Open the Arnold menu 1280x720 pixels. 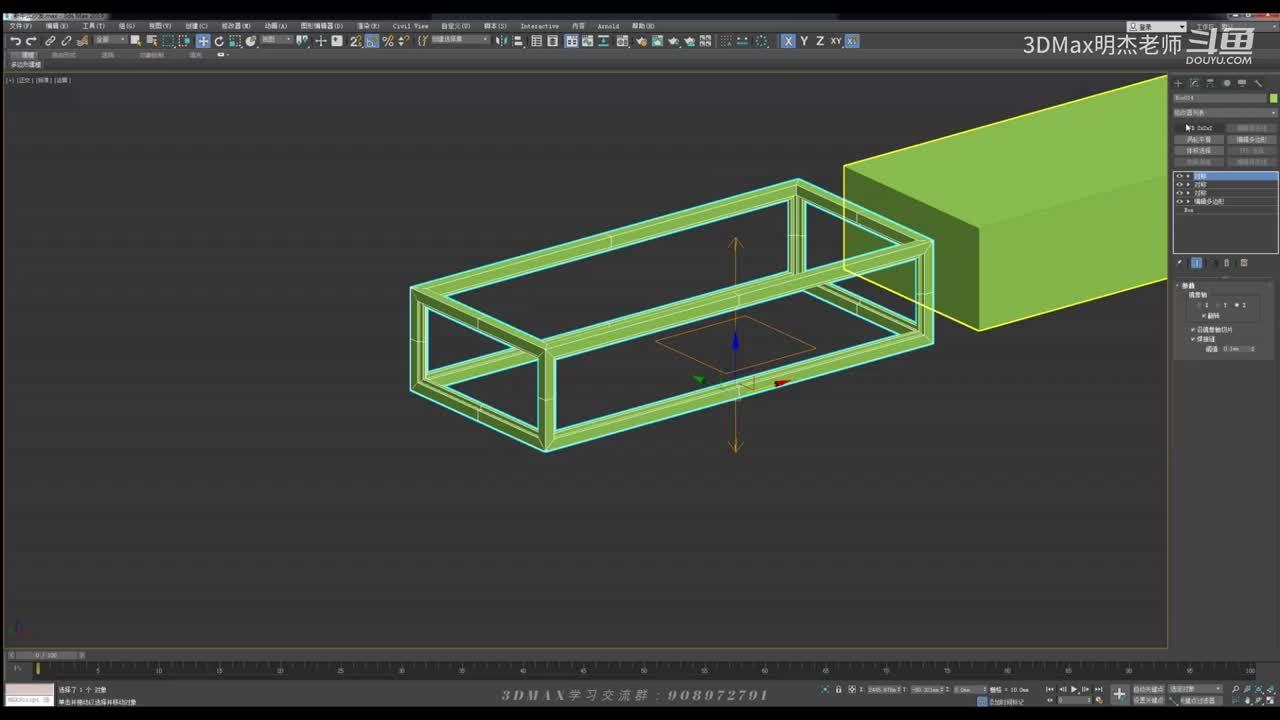[x=608, y=26]
